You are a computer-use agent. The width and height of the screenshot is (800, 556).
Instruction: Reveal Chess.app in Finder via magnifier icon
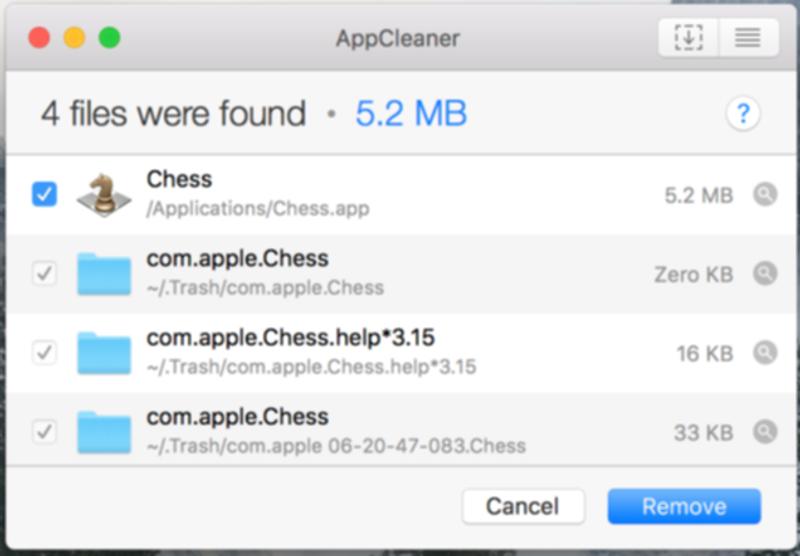pos(765,194)
